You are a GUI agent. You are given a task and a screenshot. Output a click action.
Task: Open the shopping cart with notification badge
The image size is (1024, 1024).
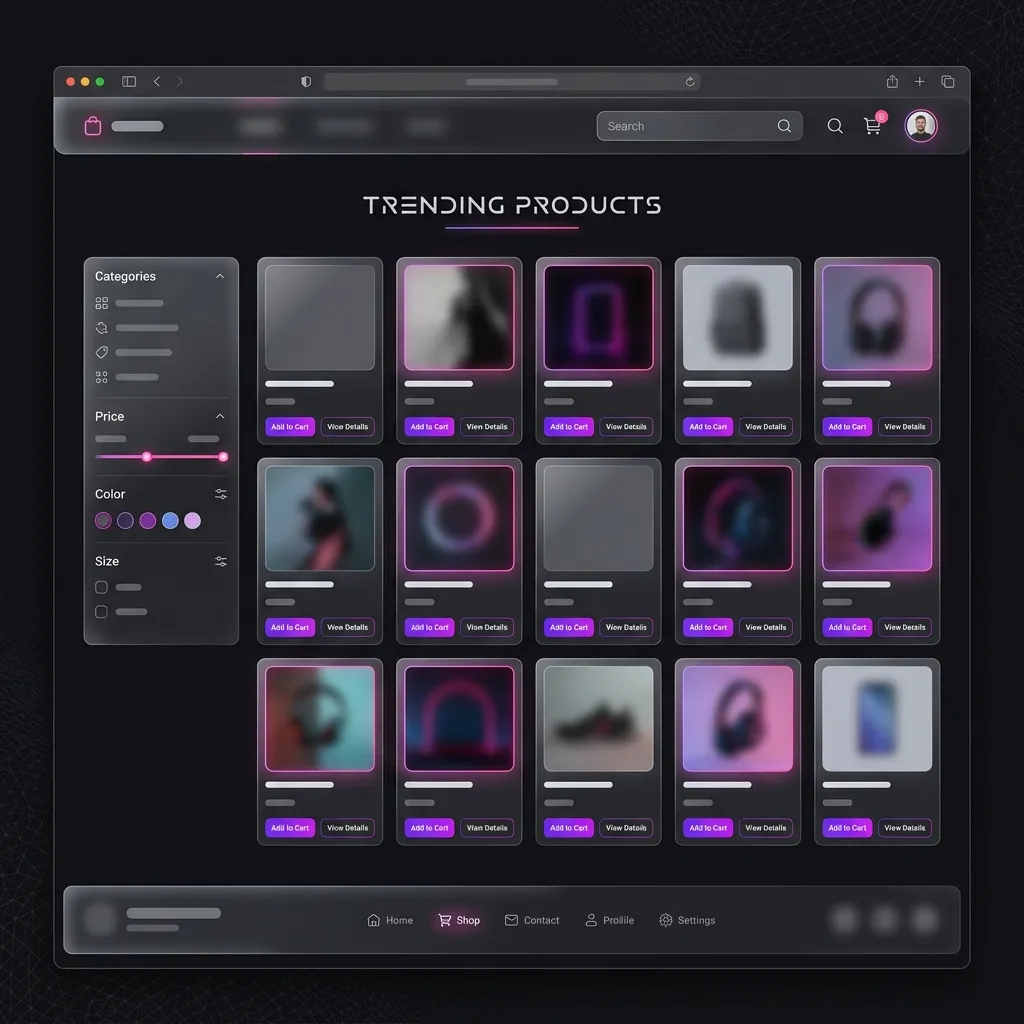(872, 126)
